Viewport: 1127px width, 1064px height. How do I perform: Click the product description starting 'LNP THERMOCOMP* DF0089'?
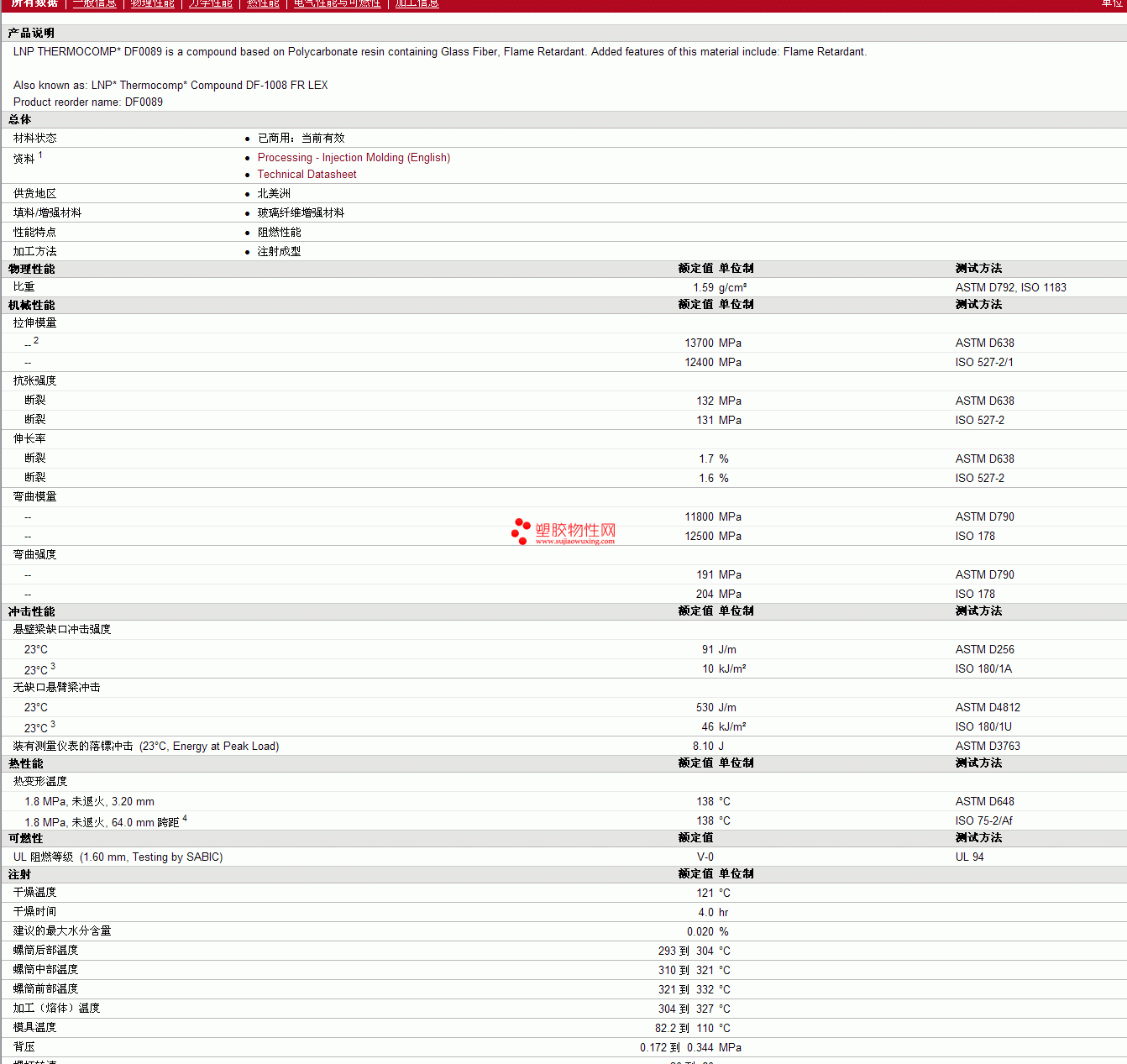[440, 51]
